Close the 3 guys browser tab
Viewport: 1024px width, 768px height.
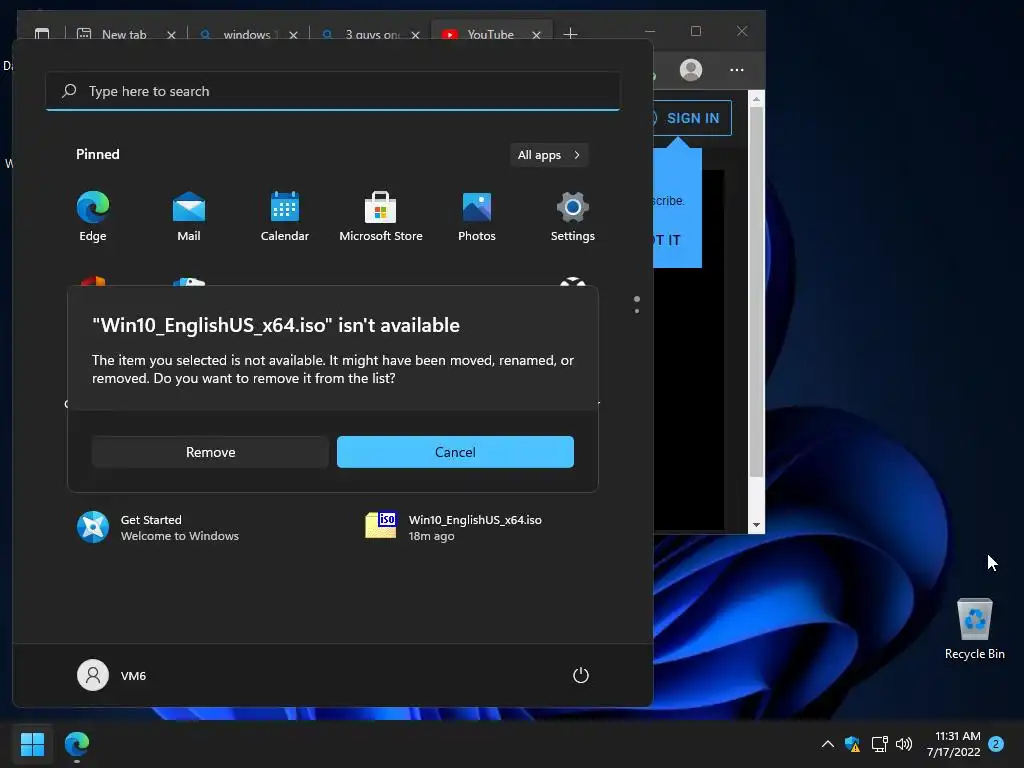point(415,35)
